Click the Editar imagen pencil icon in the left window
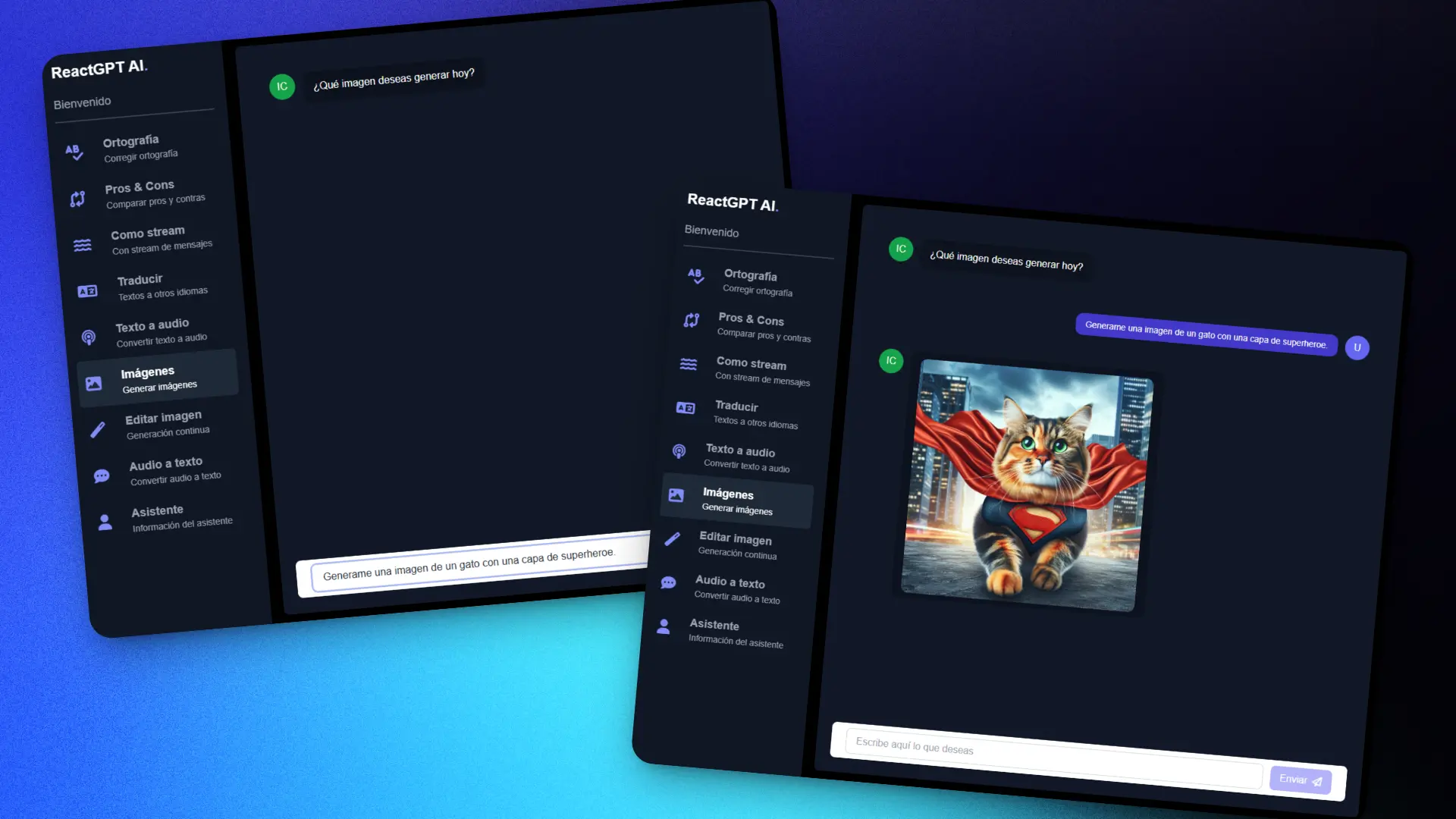1456x819 pixels. pyautogui.click(x=98, y=430)
